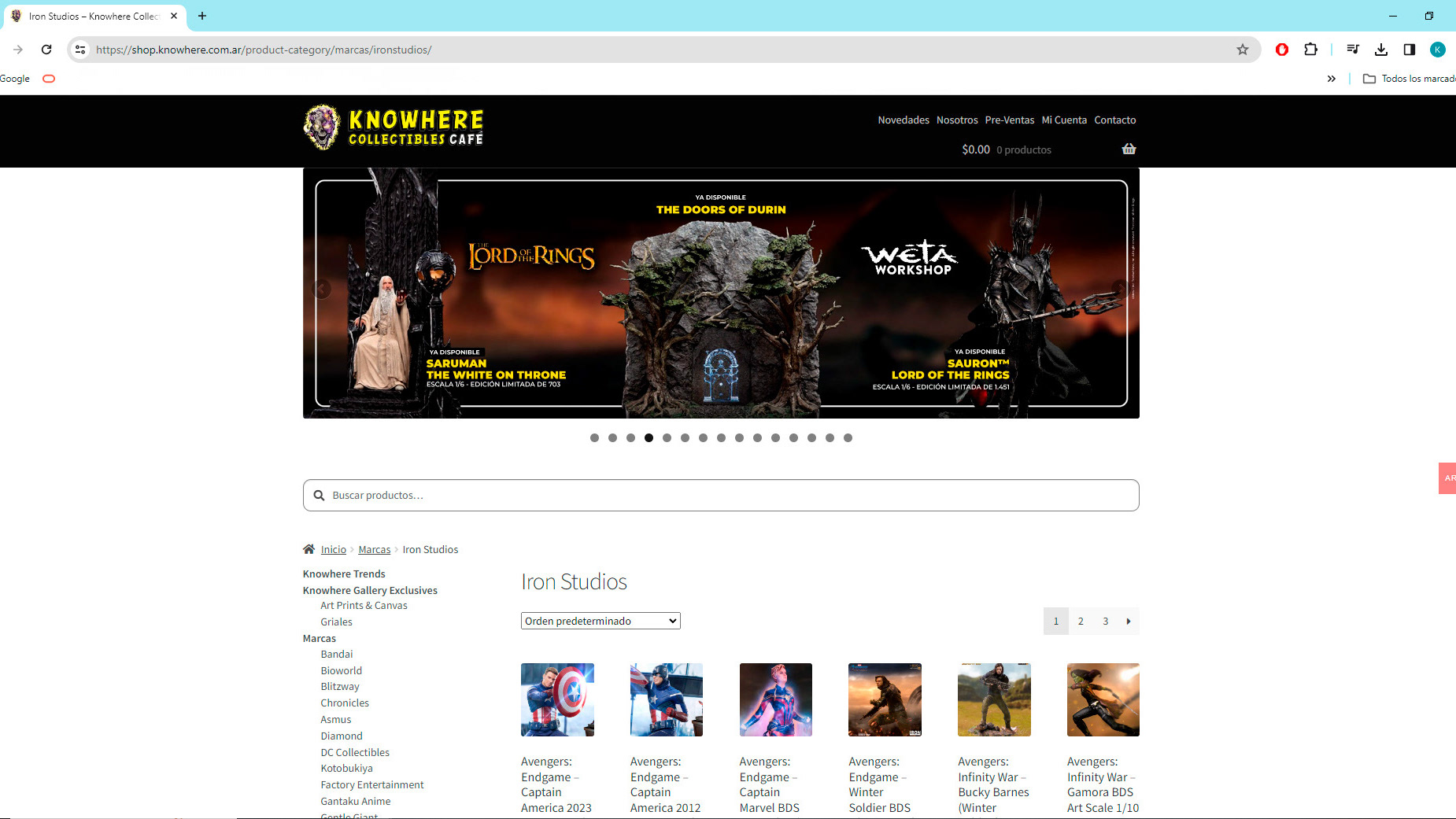This screenshot has height=819, width=1456.
Task: Go to next products page arrow
Action: pos(1129,621)
